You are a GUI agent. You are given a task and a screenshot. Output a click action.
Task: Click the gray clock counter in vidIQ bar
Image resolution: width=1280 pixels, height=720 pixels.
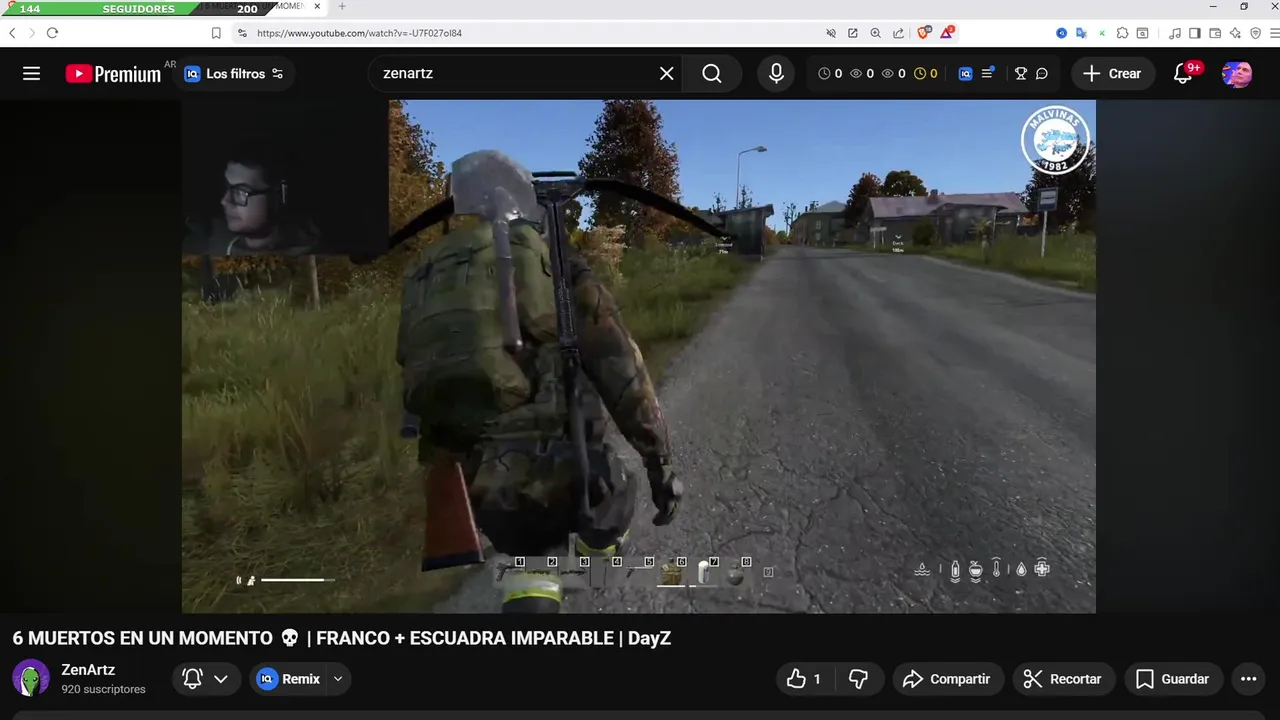(x=830, y=74)
